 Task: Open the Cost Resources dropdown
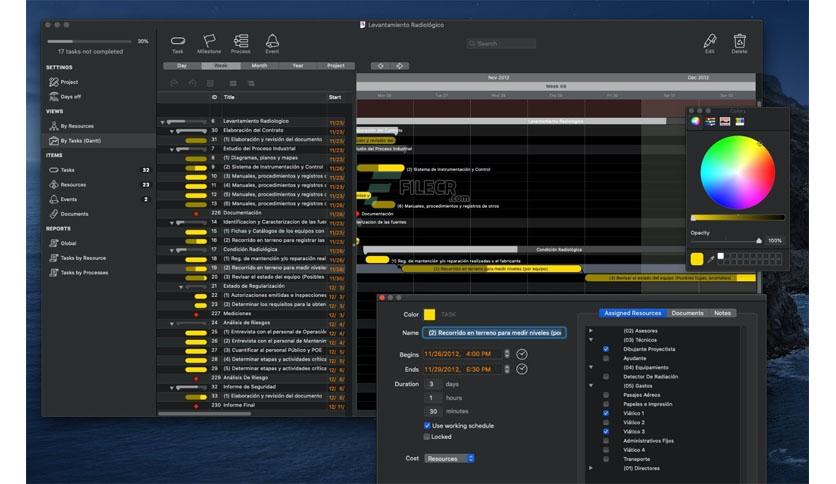click(449, 458)
